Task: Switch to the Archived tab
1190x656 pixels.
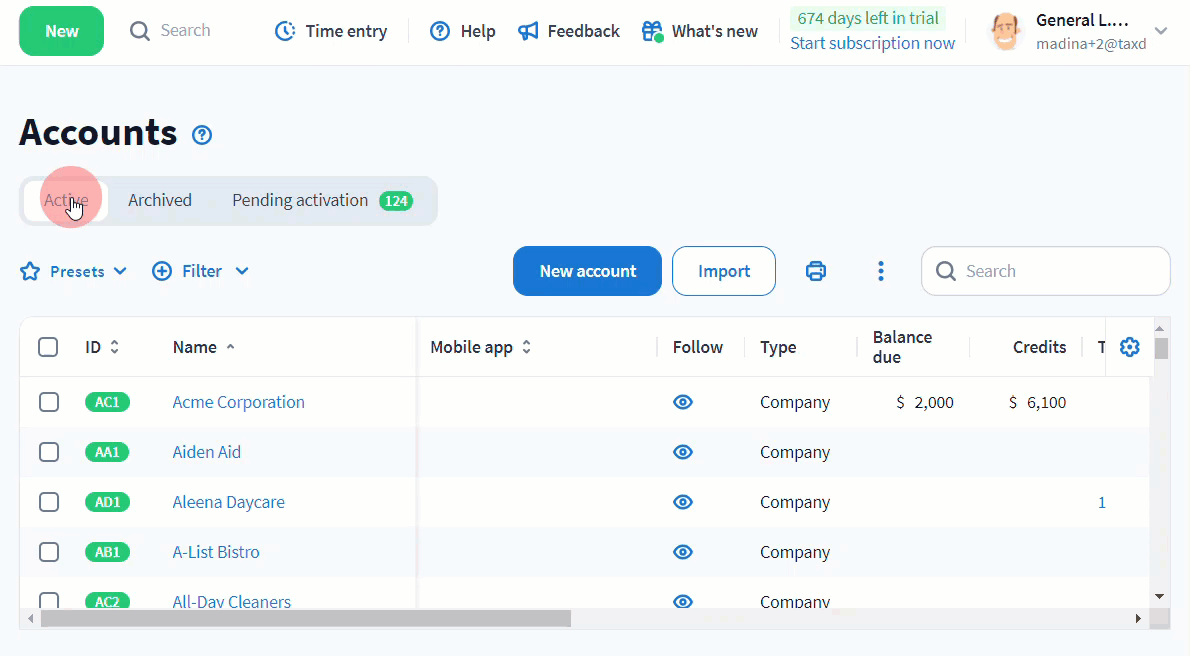Action: (x=160, y=200)
